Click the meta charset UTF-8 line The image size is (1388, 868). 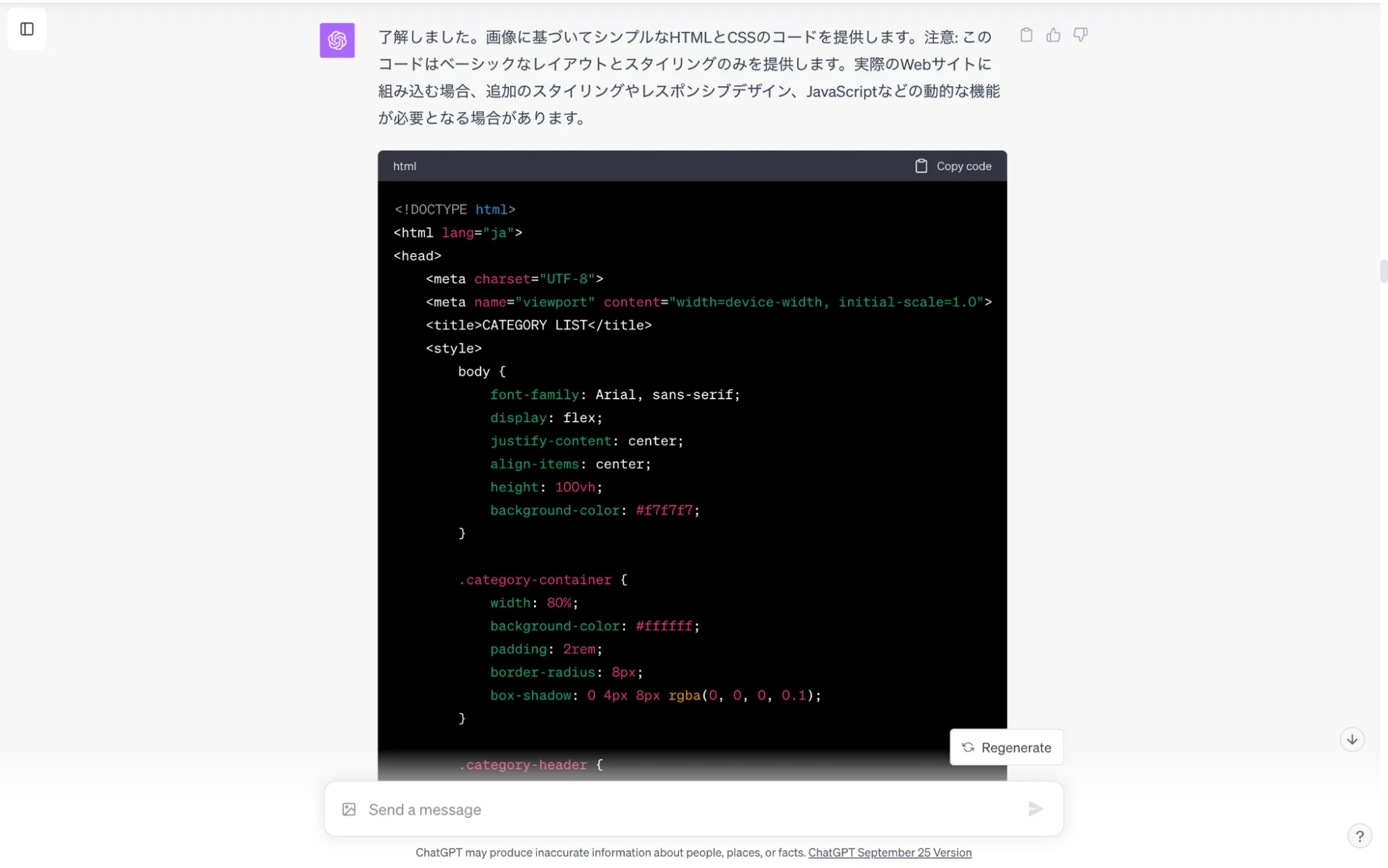coord(515,278)
